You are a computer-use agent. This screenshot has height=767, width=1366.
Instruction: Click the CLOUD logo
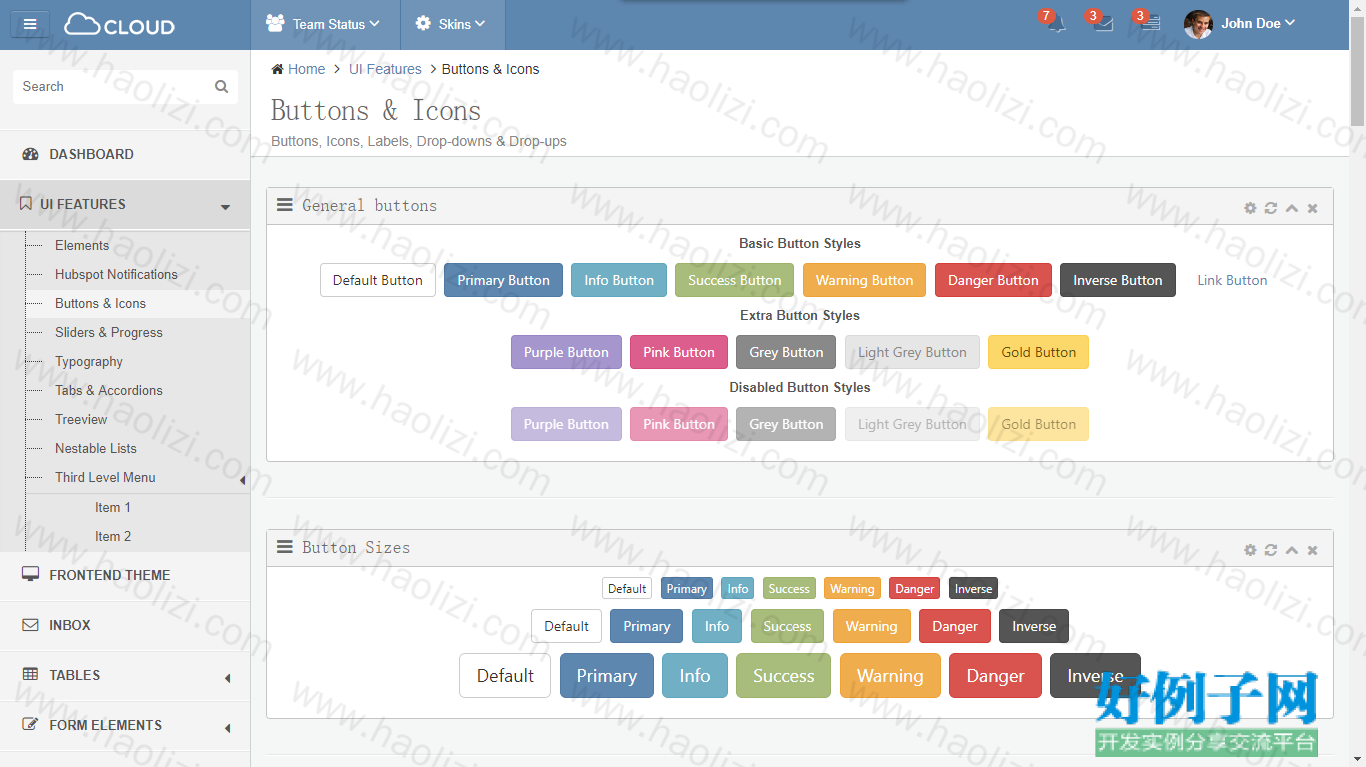click(x=119, y=25)
